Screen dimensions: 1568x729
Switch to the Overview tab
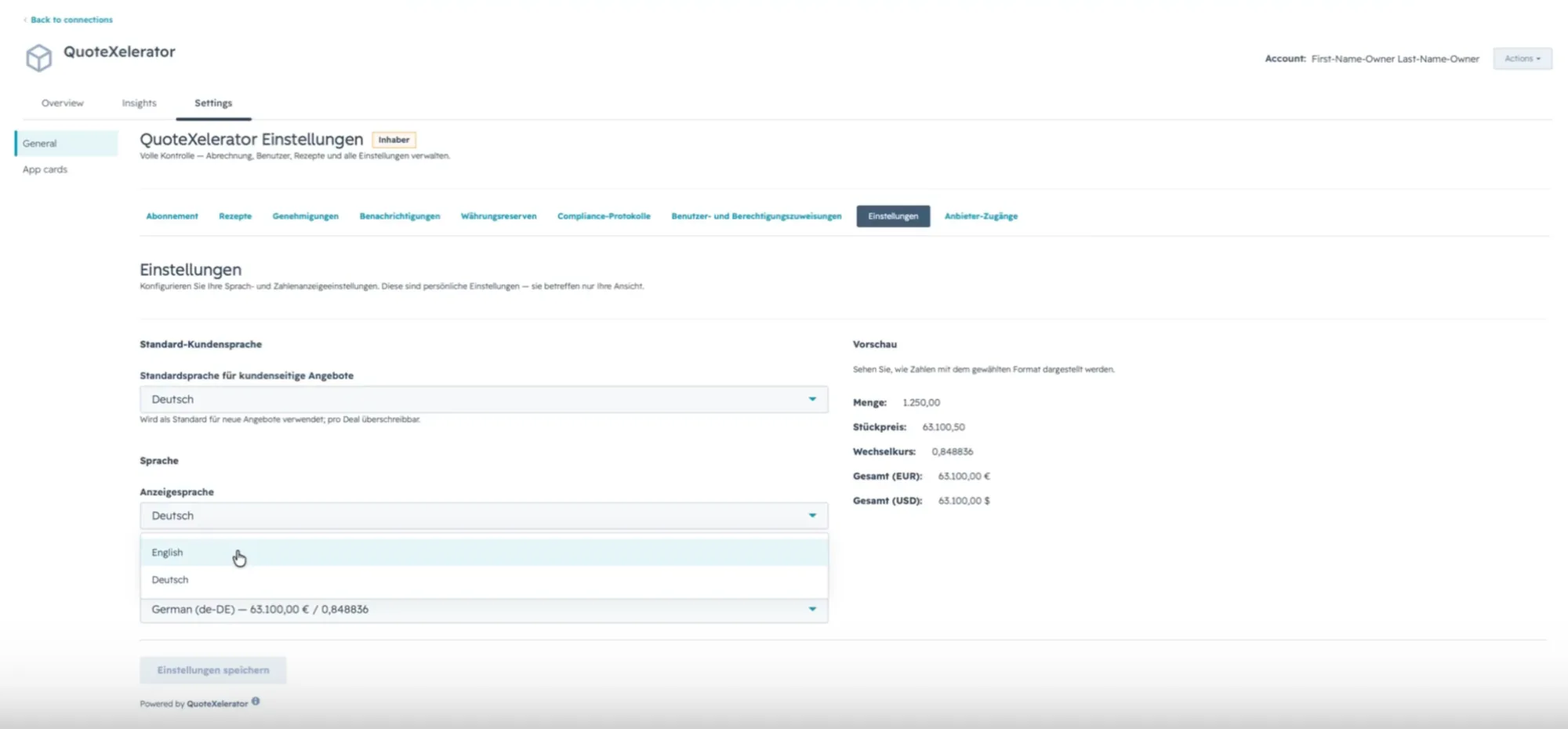(63, 103)
